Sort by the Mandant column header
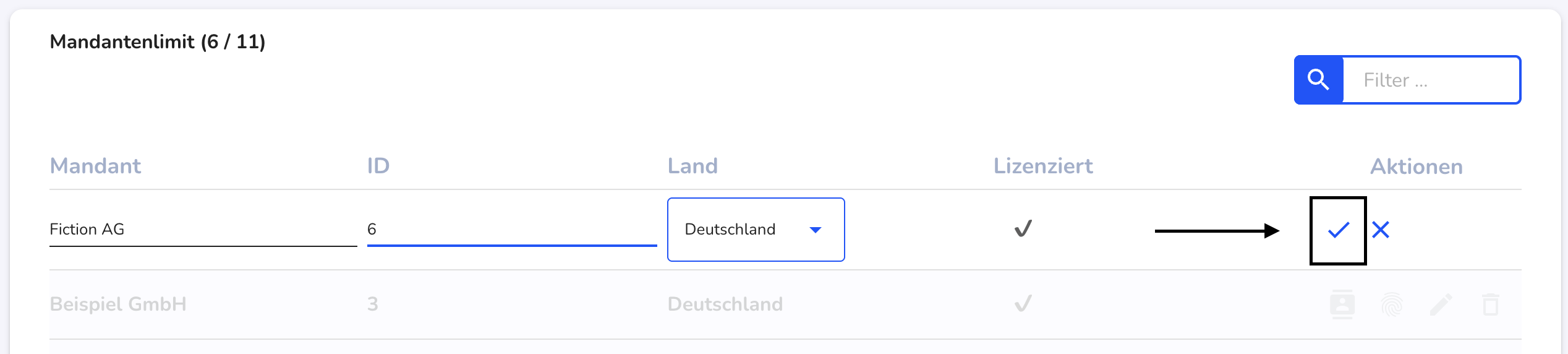This screenshot has width=1568, height=354. tap(95, 166)
